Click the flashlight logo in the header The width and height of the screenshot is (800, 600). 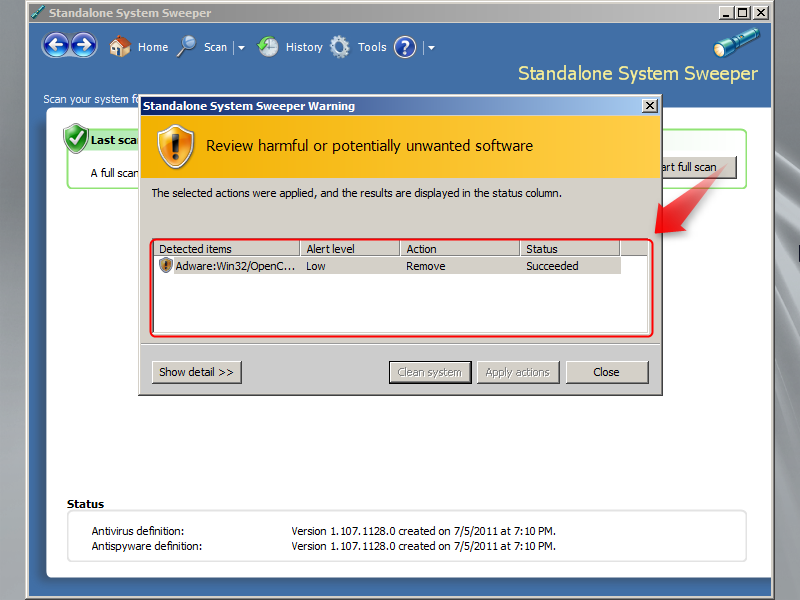736,42
